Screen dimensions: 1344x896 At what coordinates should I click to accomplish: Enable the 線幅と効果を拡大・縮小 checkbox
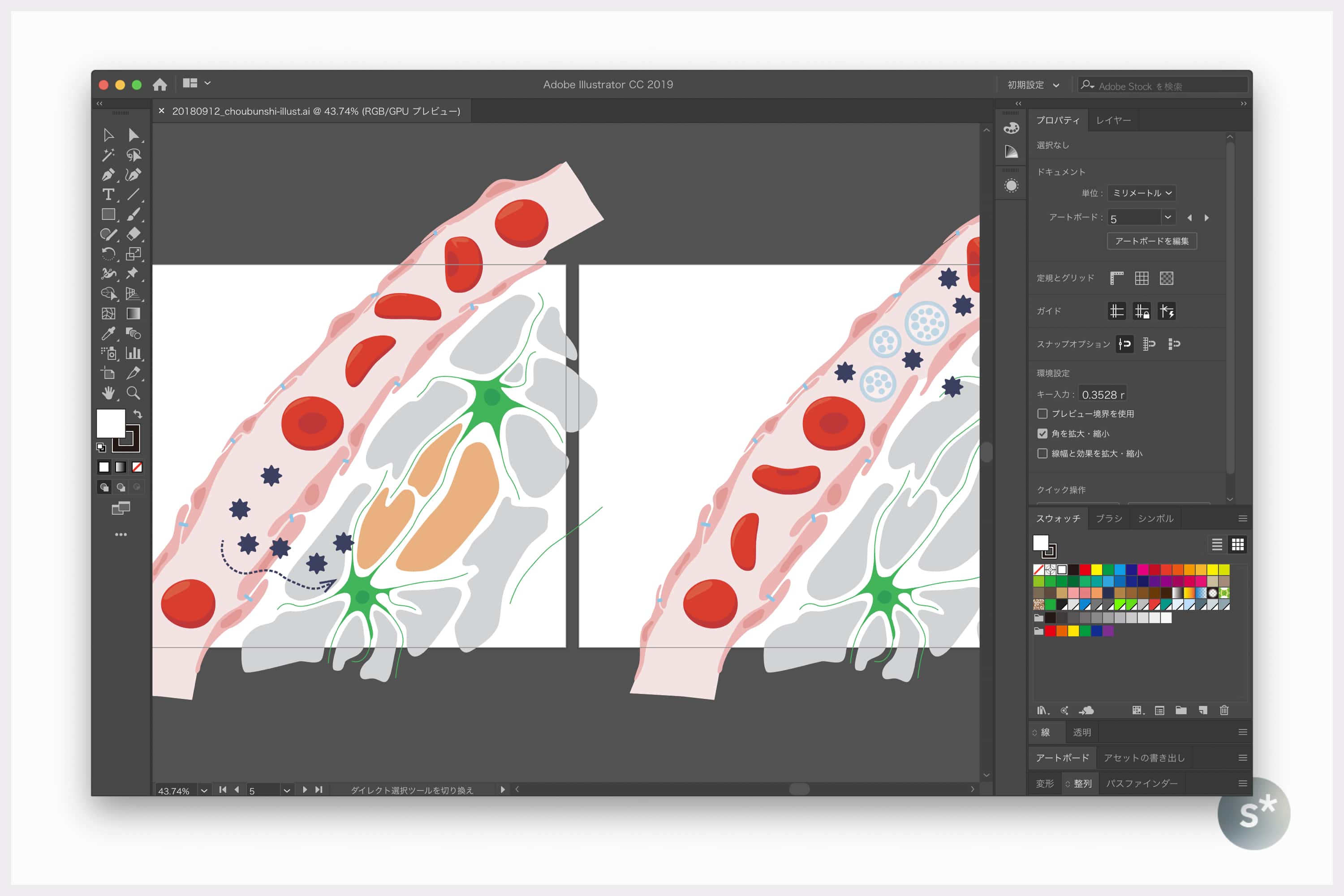click(1042, 454)
